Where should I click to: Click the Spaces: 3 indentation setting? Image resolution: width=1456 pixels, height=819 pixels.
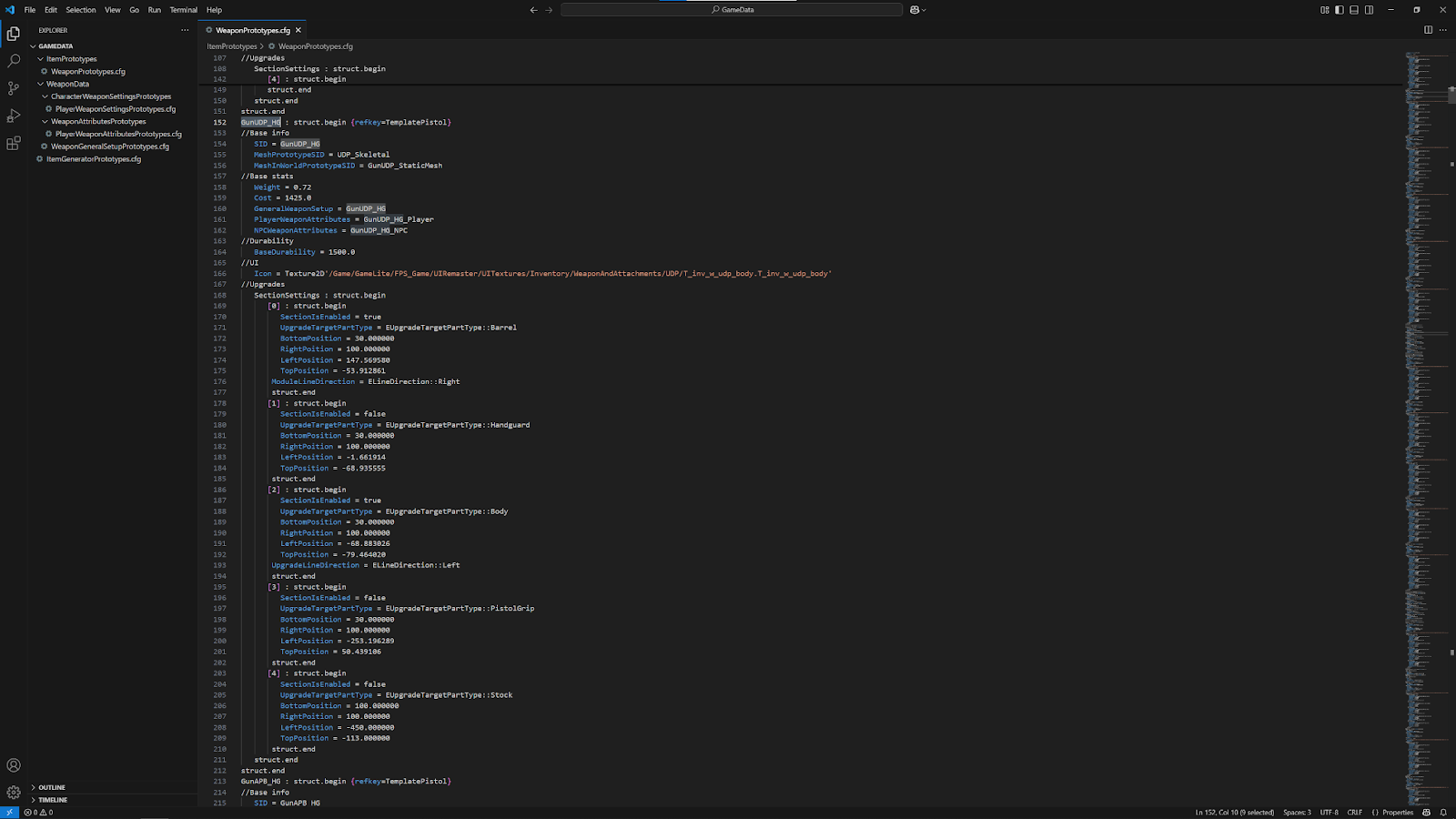[1297, 813]
